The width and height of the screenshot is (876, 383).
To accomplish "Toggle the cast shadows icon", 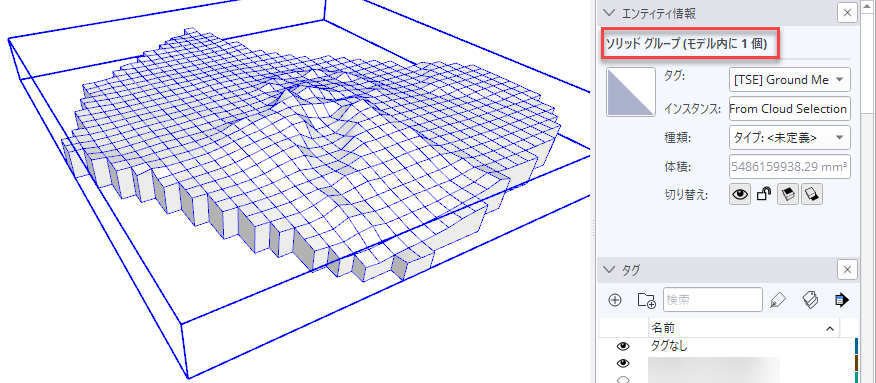I will point(812,195).
